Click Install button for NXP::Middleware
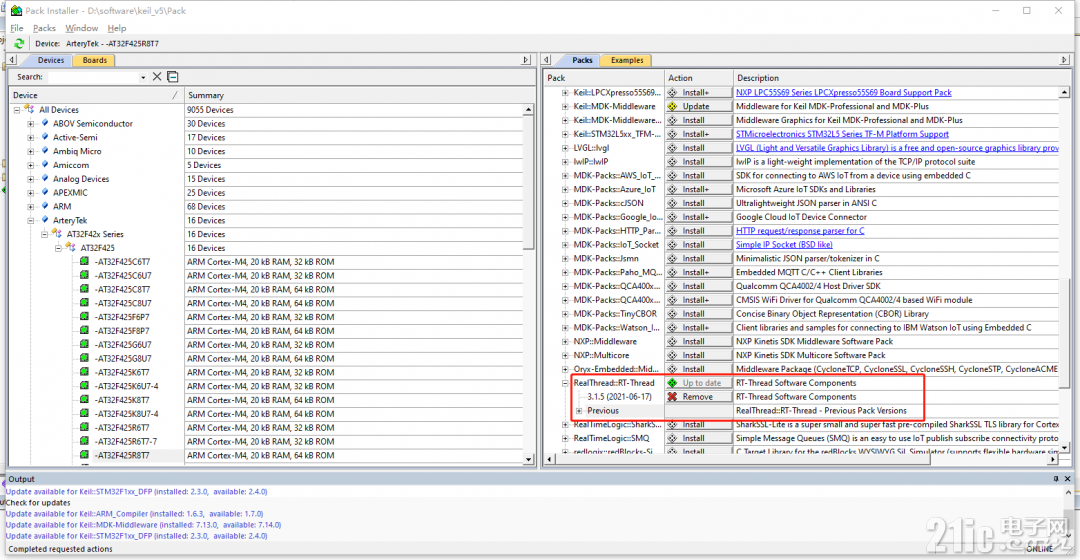Screen dimensions: 1080x560 click(698, 341)
